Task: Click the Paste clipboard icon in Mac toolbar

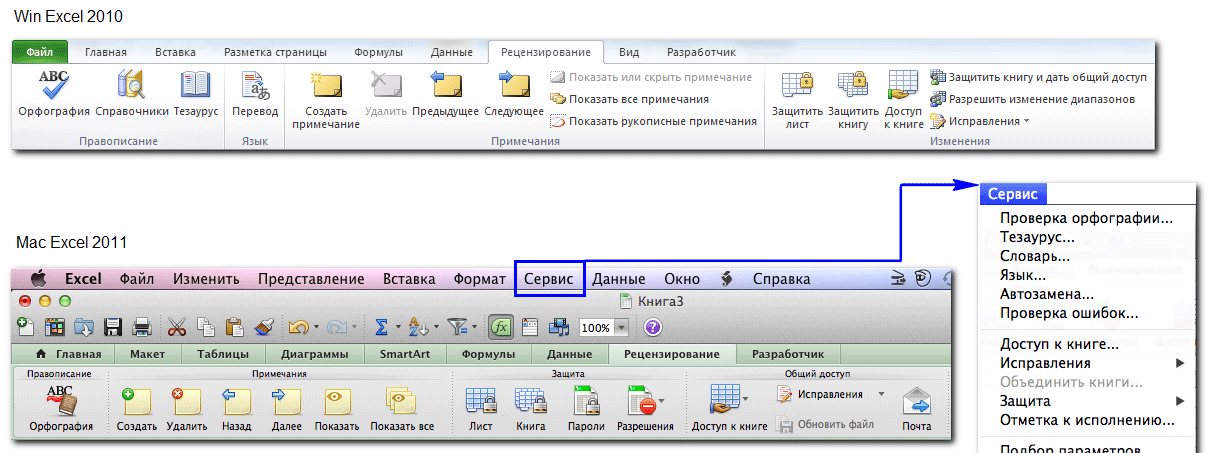Action: tap(235, 326)
